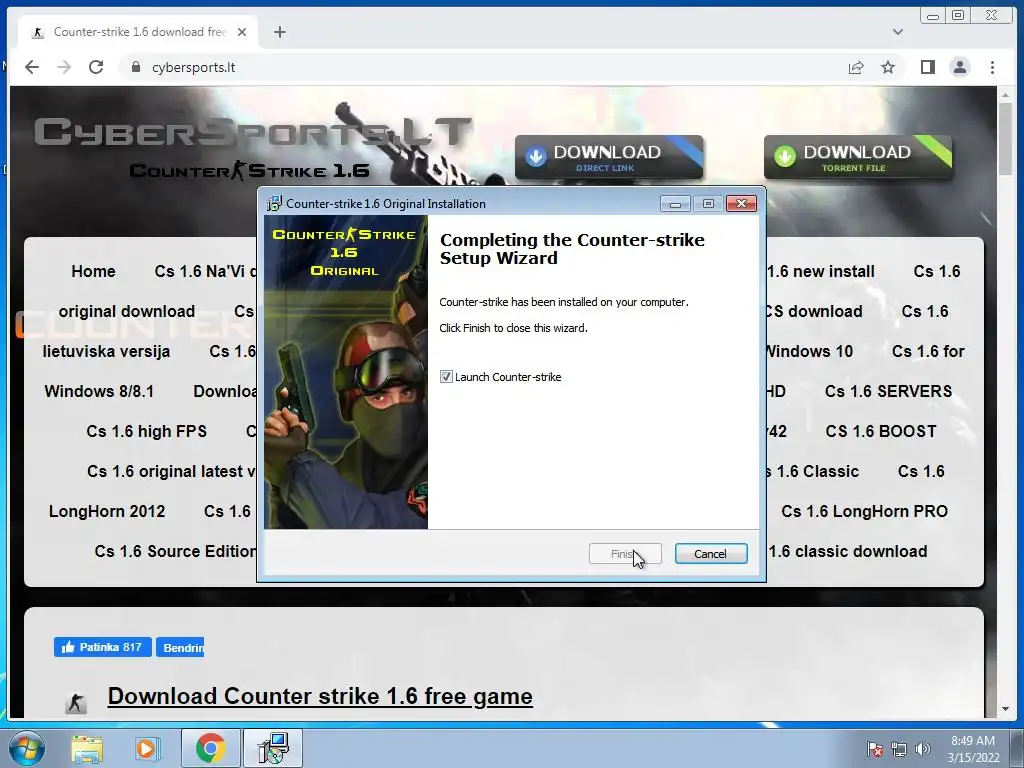The height and width of the screenshot is (768, 1024).
Task: Open lietuviska versija menu link
Action: (106, 351)
